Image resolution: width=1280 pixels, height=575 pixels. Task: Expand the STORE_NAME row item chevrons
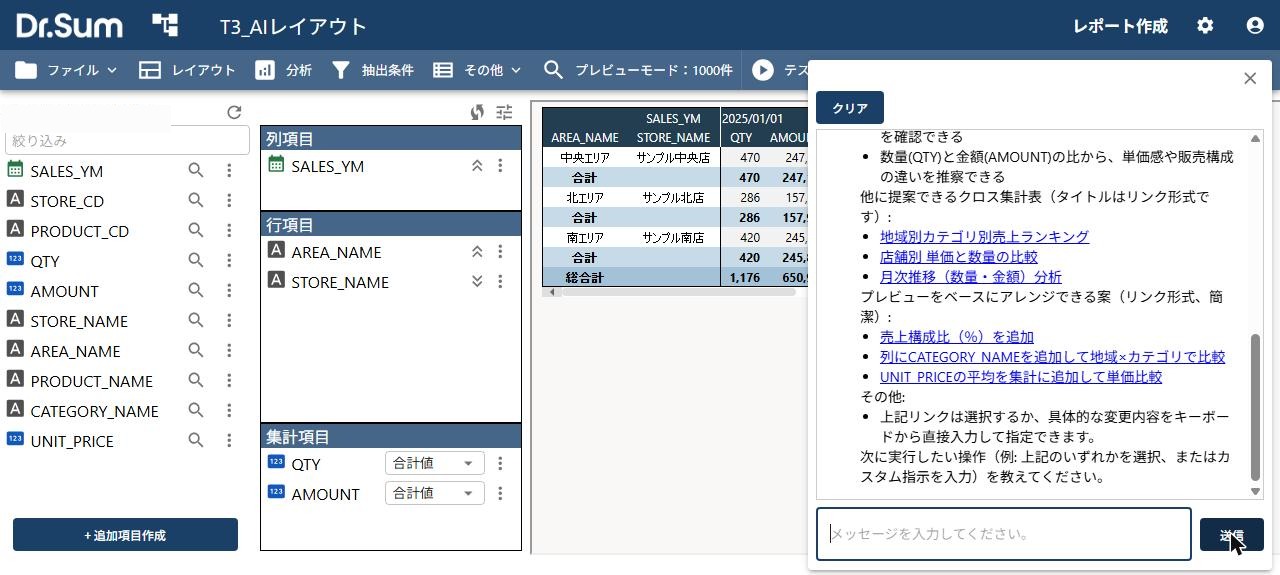pos(477,282)
